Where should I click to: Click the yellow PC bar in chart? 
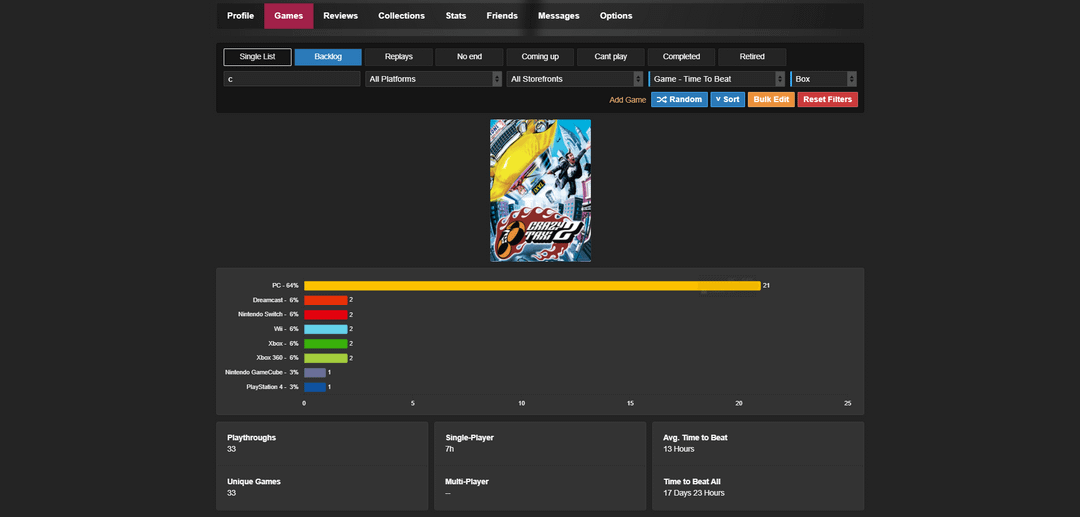[x=532, y=286]
